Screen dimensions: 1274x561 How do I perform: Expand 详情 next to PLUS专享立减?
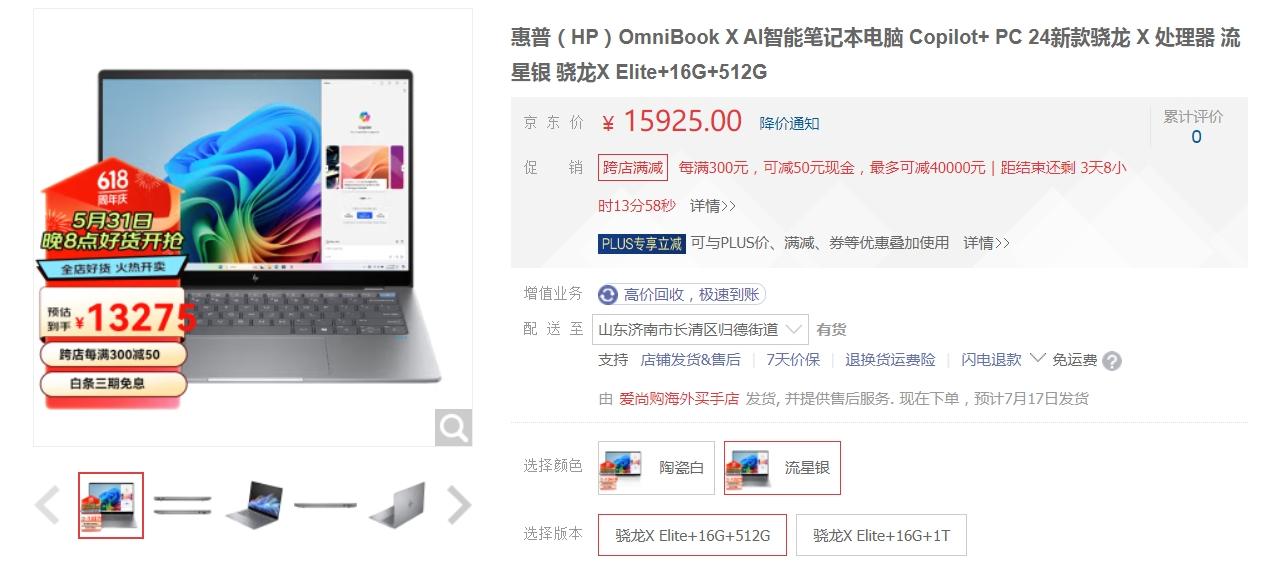click(986, 243)
